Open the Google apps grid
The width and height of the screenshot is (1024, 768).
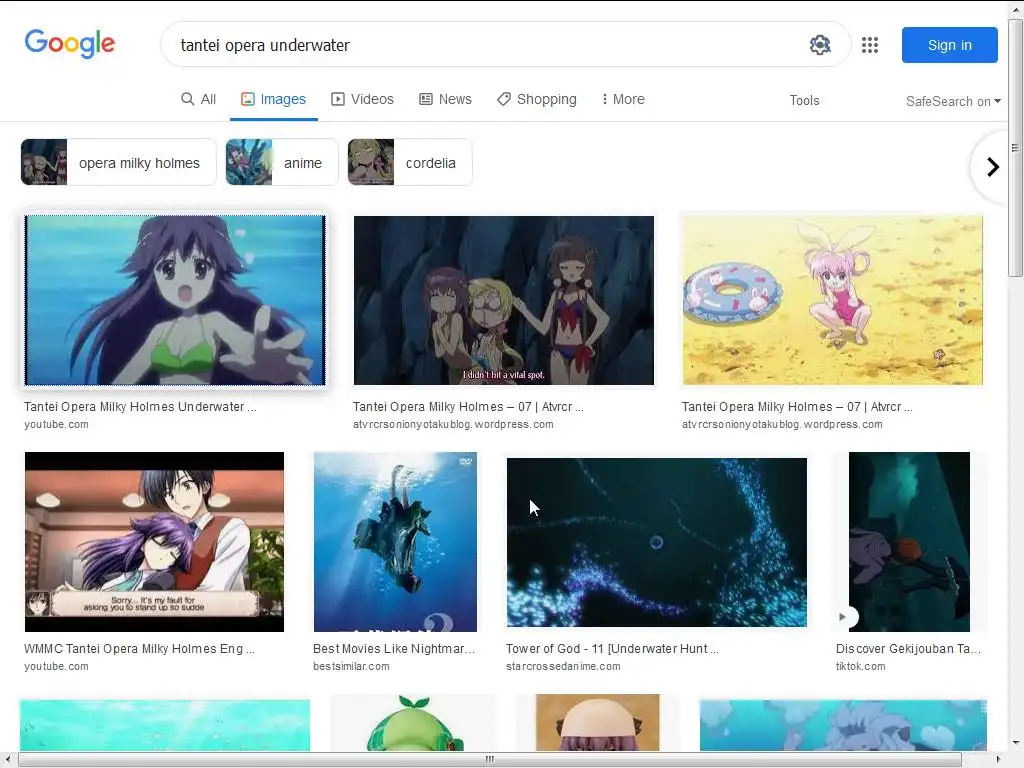869,45
